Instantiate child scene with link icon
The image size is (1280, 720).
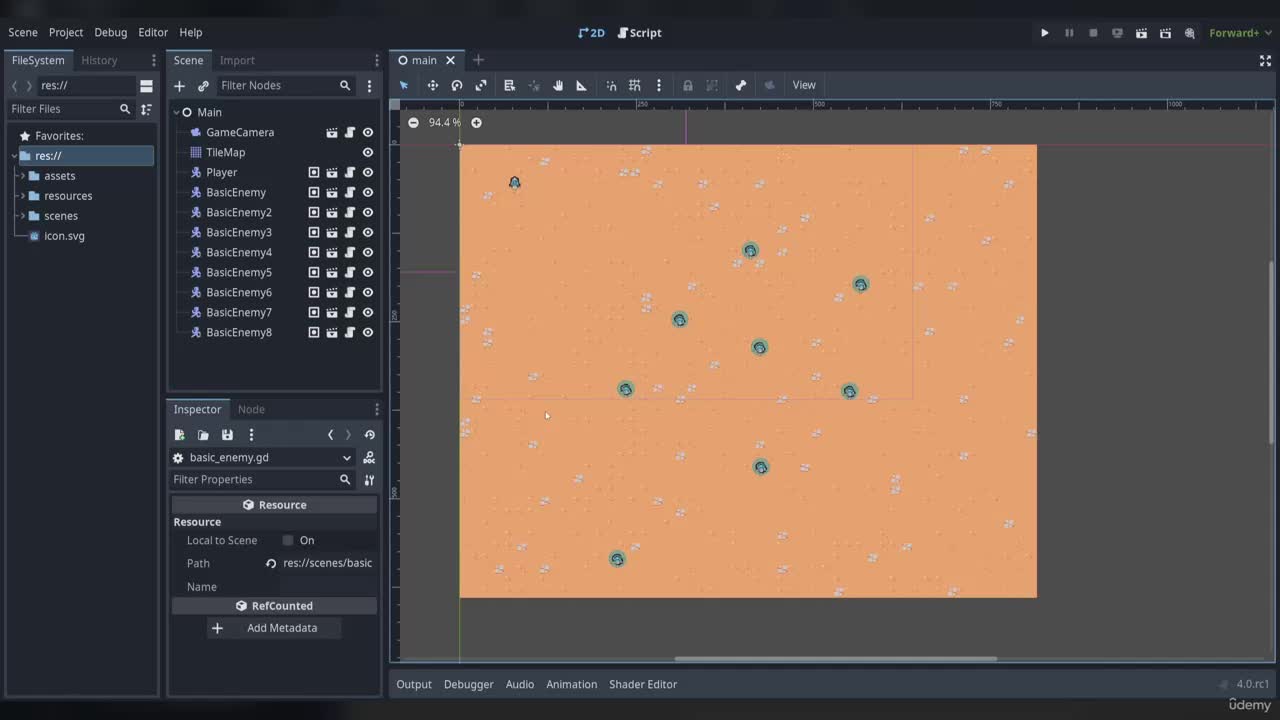pyautogui.click(x=203, y=86)
